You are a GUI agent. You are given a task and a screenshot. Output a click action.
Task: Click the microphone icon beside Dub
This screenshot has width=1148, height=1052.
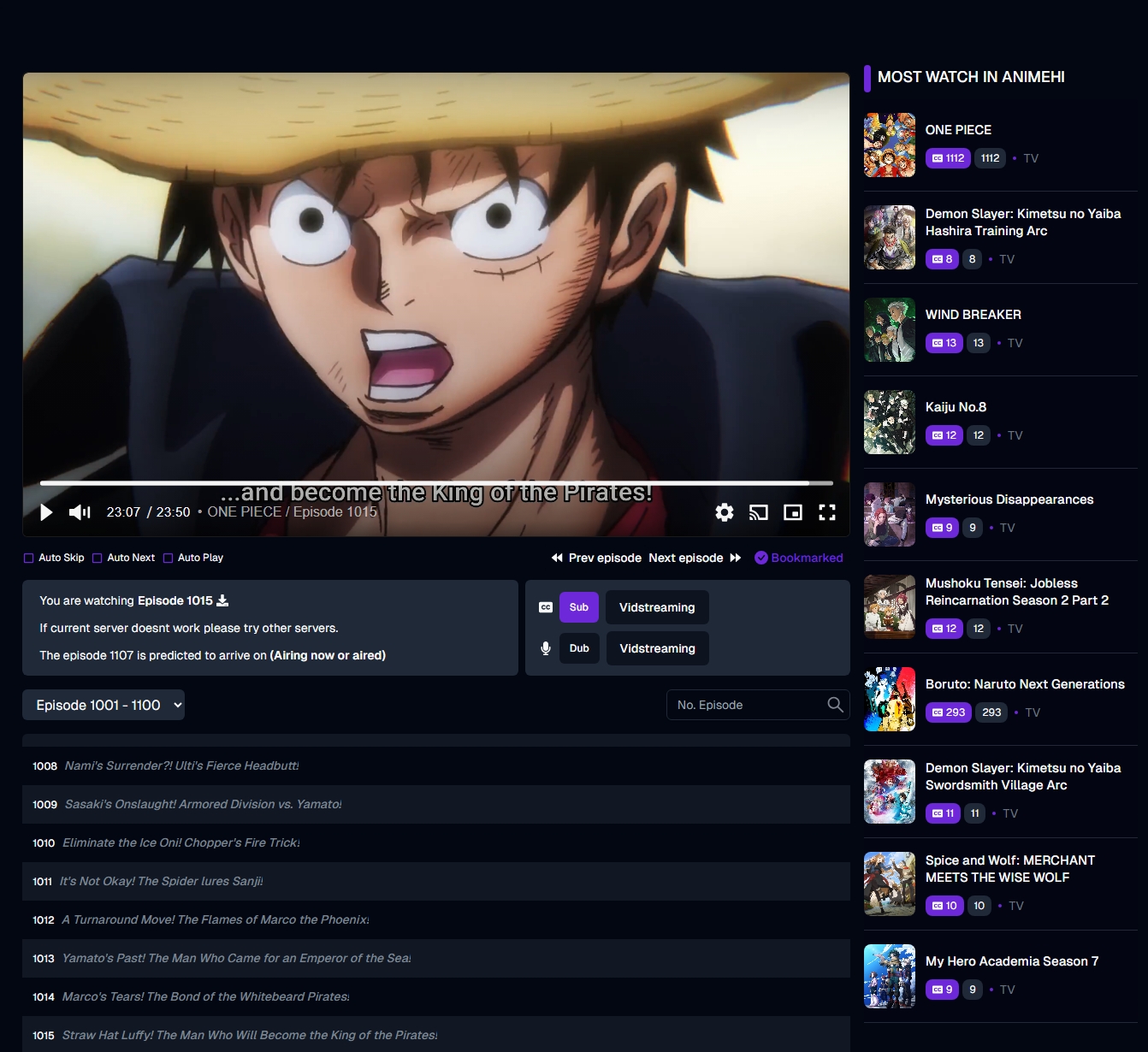546,648
